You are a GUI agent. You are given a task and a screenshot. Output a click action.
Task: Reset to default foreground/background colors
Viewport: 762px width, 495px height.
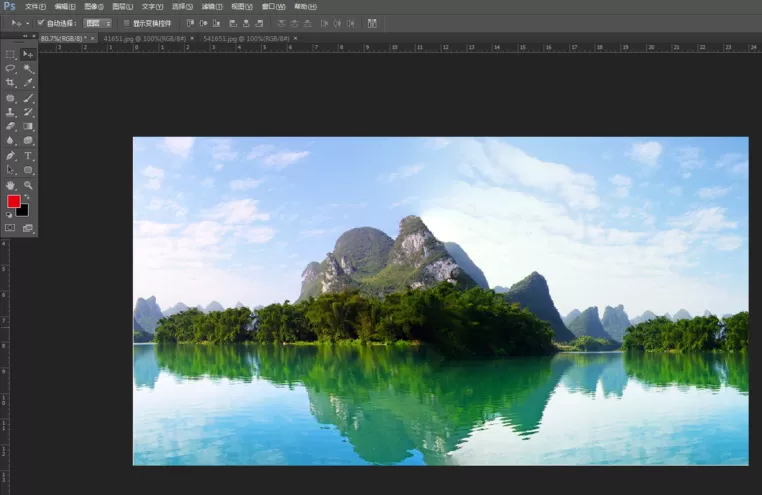(9, 214)
